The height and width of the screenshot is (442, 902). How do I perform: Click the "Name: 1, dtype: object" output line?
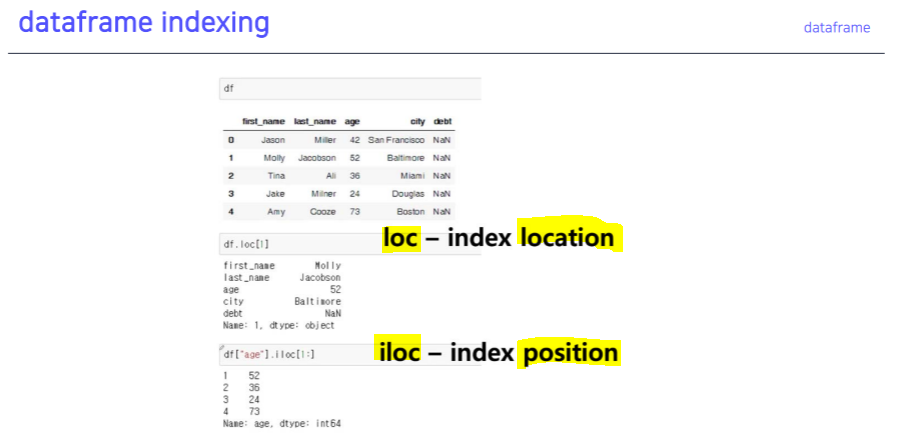tap(278, 326)
